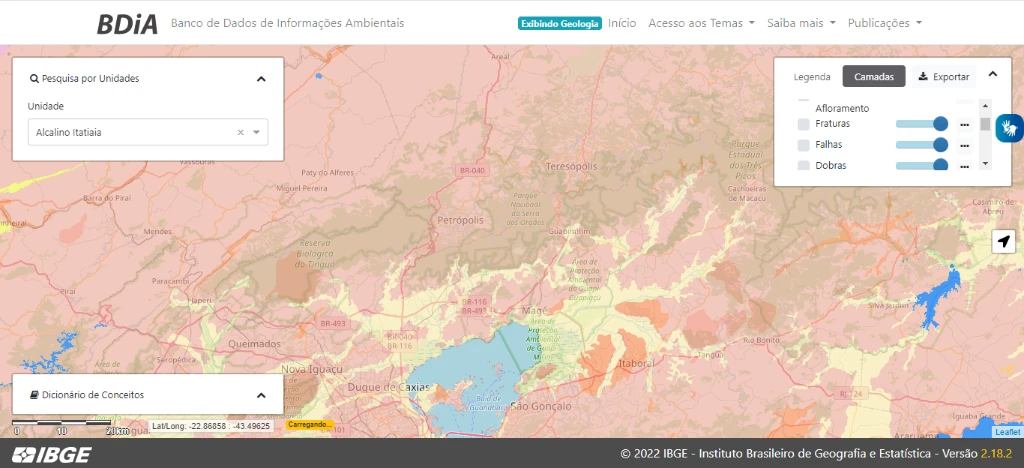This screenshot has width=1024, height=468.
Task: Click the Carregando status badge
Action: [310, 425]
